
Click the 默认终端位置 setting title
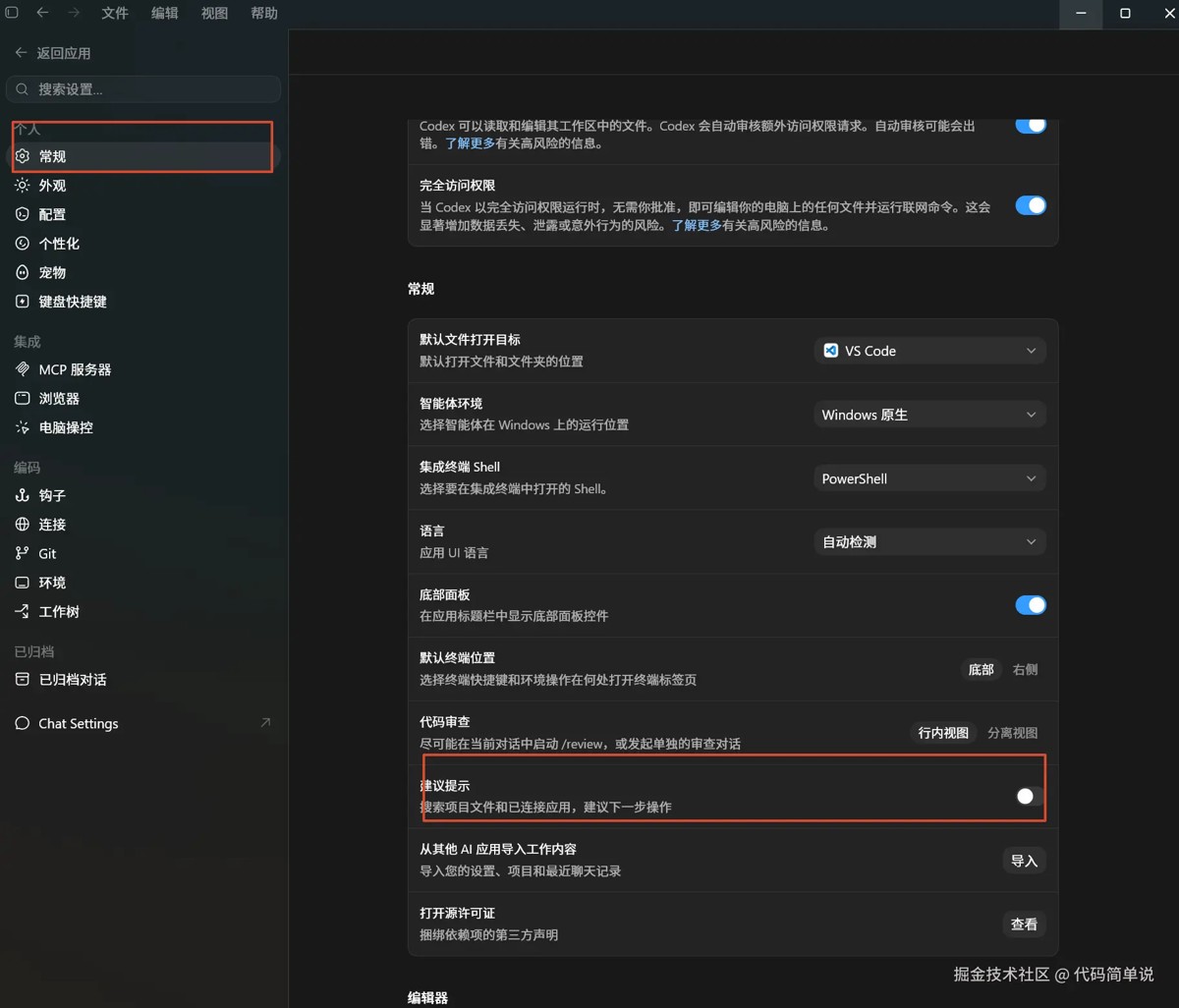[457, 657]
